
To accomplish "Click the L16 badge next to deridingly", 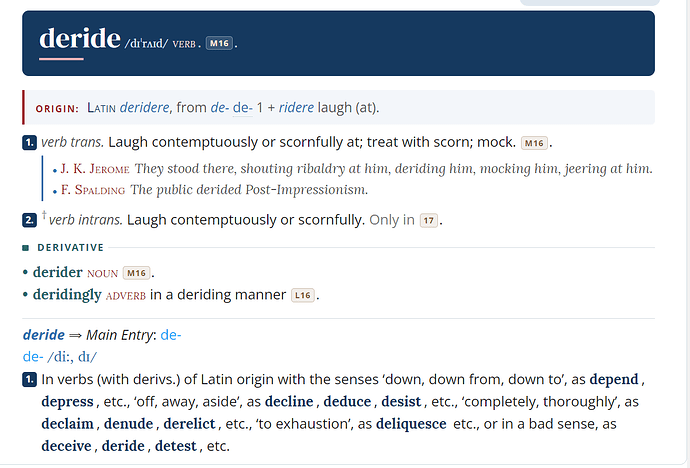I will tap(303, 295).
